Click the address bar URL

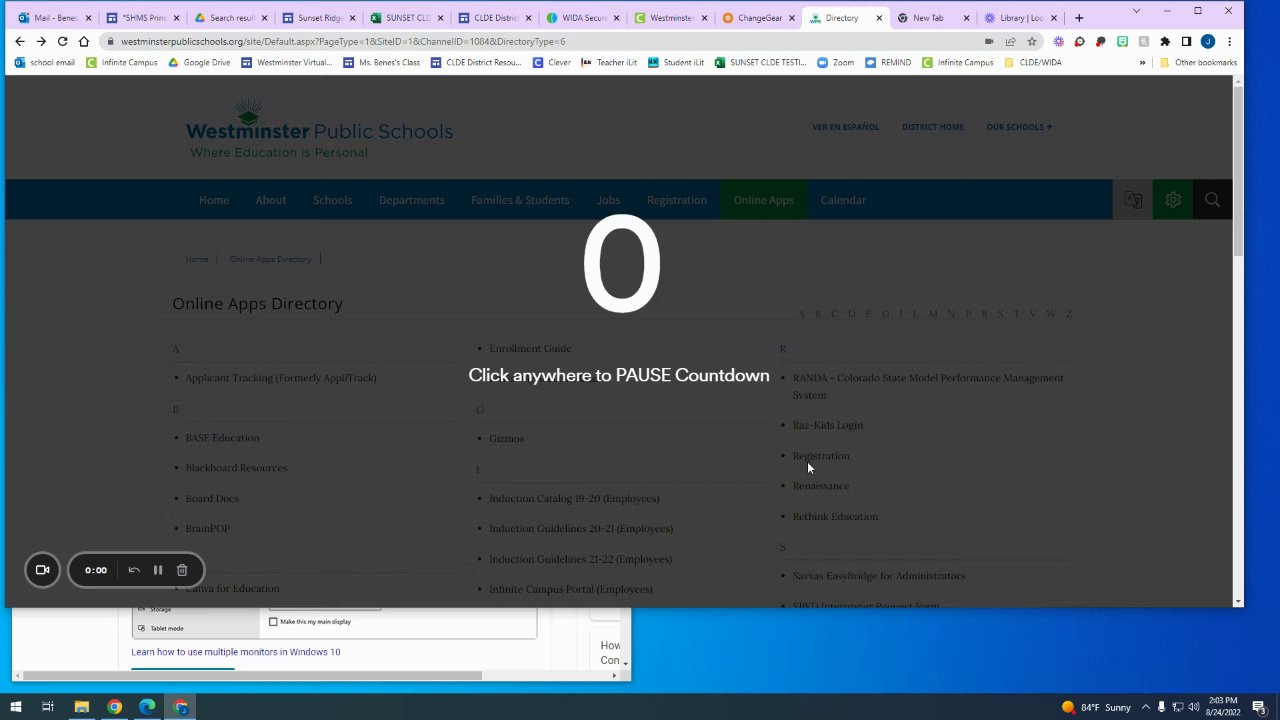[343, 41]
